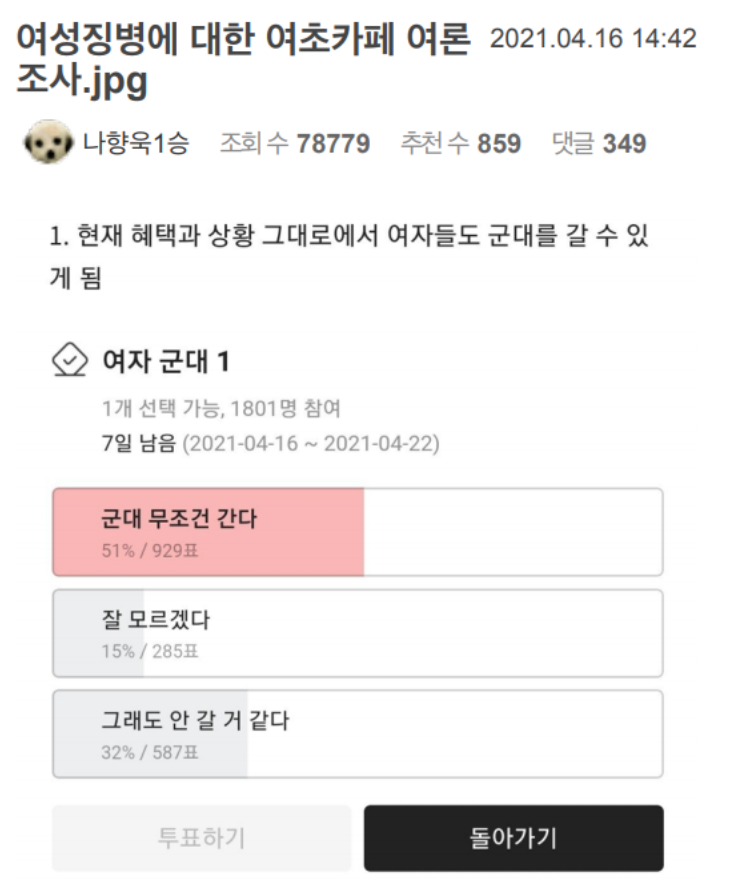
Task: Click the '51% / 929표' result text
Action: click(x=150, y=551)
